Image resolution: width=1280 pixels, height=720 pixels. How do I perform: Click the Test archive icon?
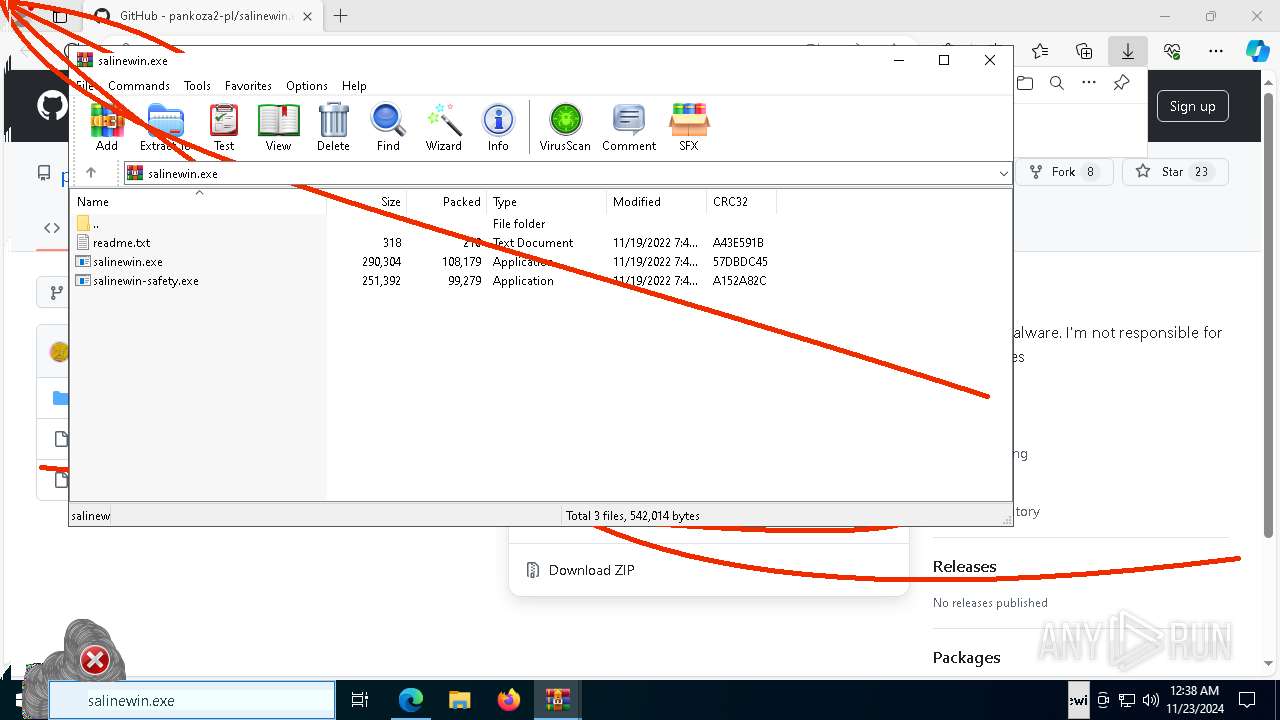224,127
